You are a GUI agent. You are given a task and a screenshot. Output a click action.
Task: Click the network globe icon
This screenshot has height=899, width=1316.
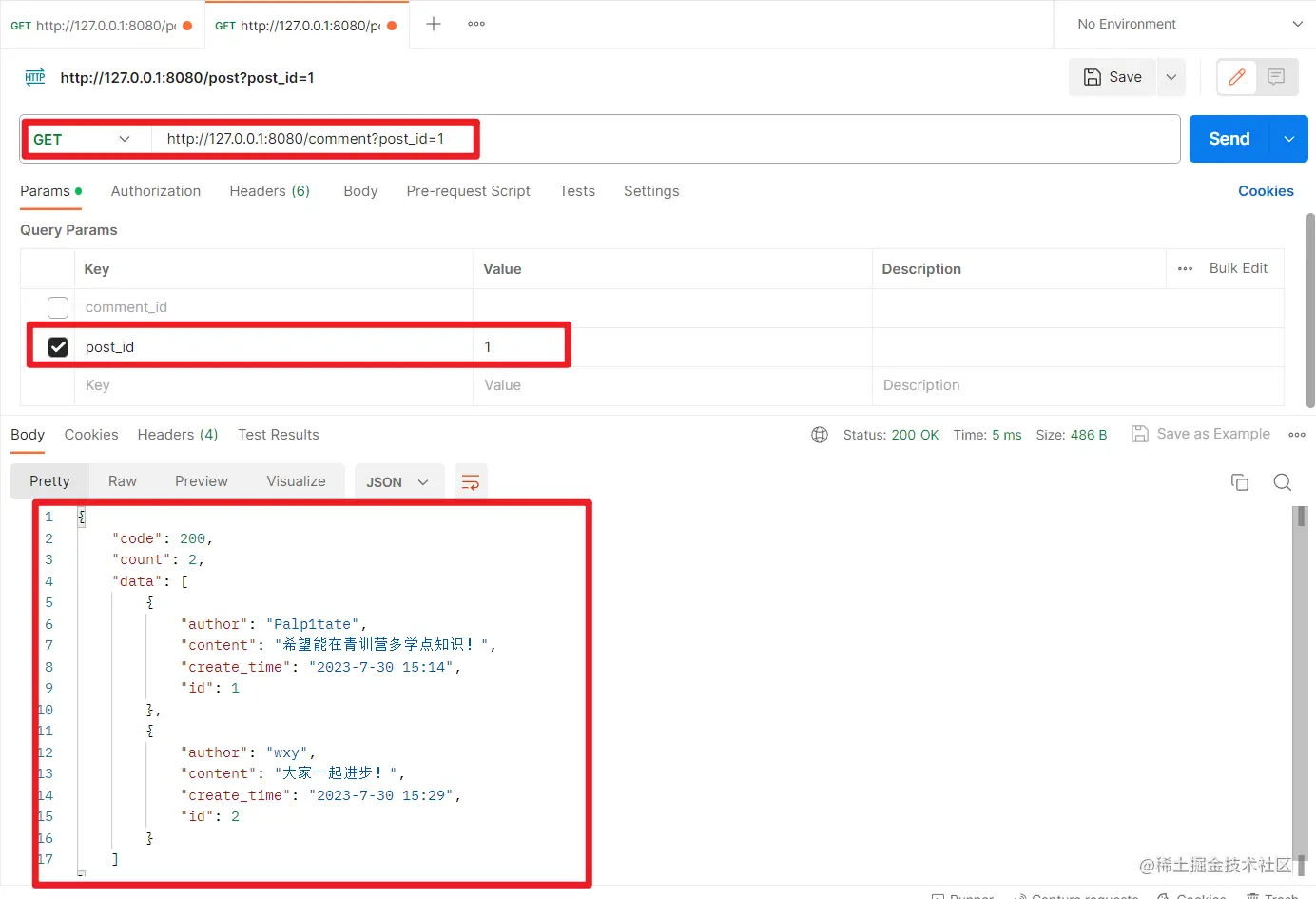point(820,435)
